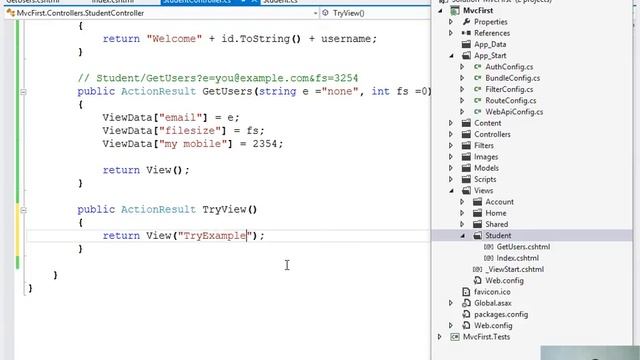Click the Images folder icon
This screenshot has width=640, height=360.
[466, 157]
